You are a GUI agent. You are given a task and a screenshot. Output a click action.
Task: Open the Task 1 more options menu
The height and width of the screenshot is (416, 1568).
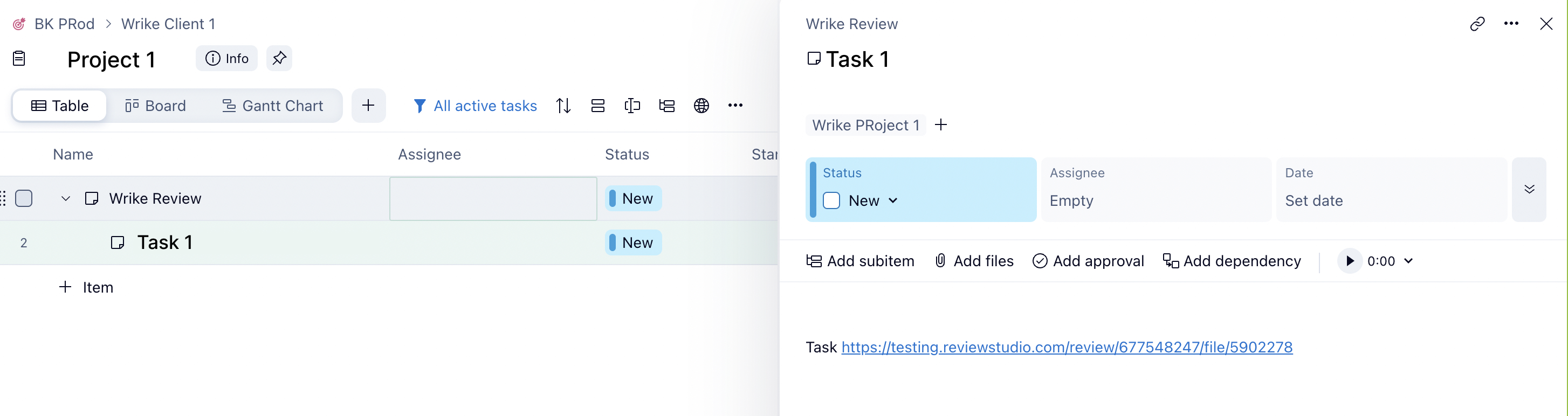[1511, 24]
